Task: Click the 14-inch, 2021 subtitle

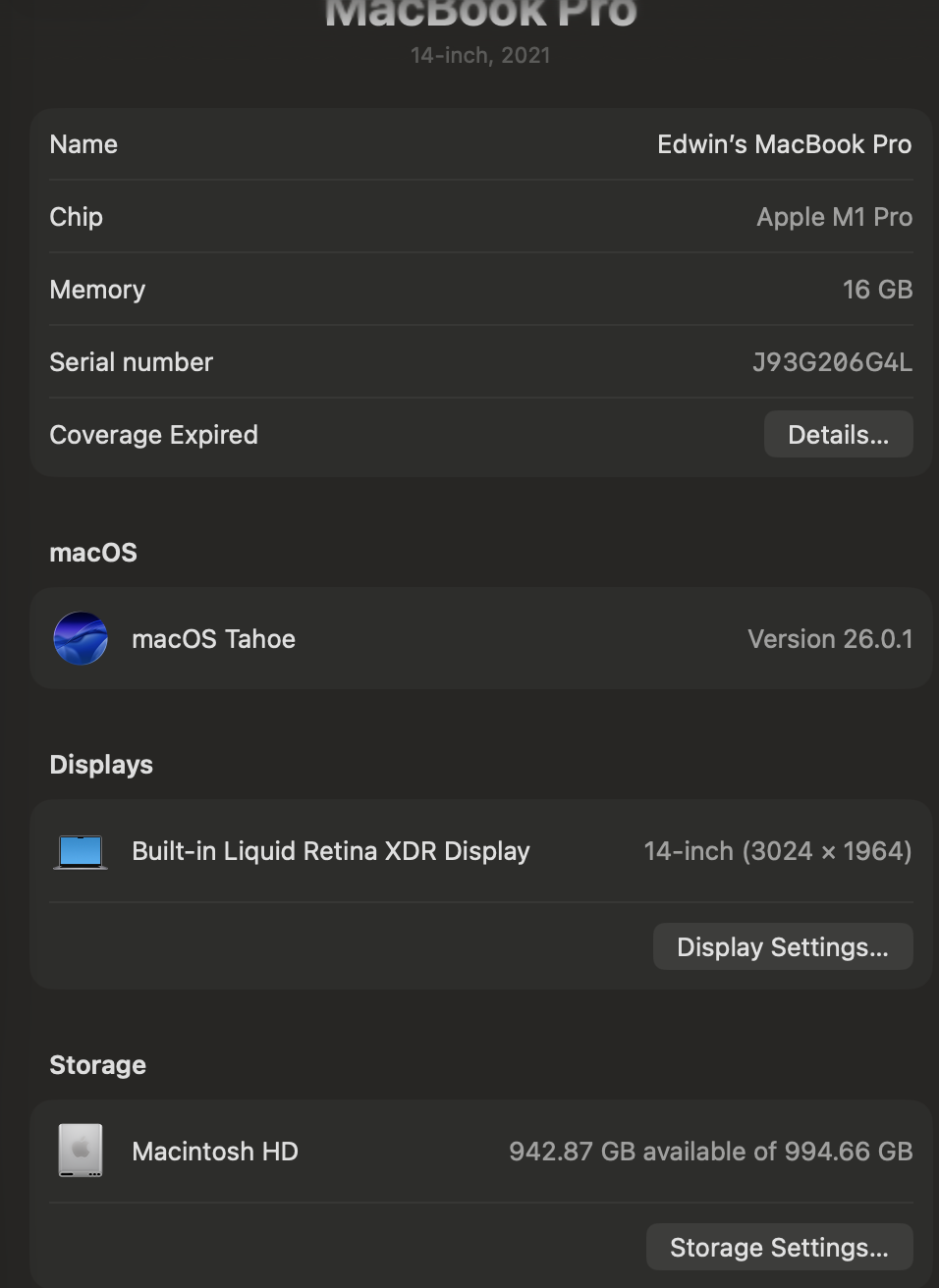Action: pos(480,55)
